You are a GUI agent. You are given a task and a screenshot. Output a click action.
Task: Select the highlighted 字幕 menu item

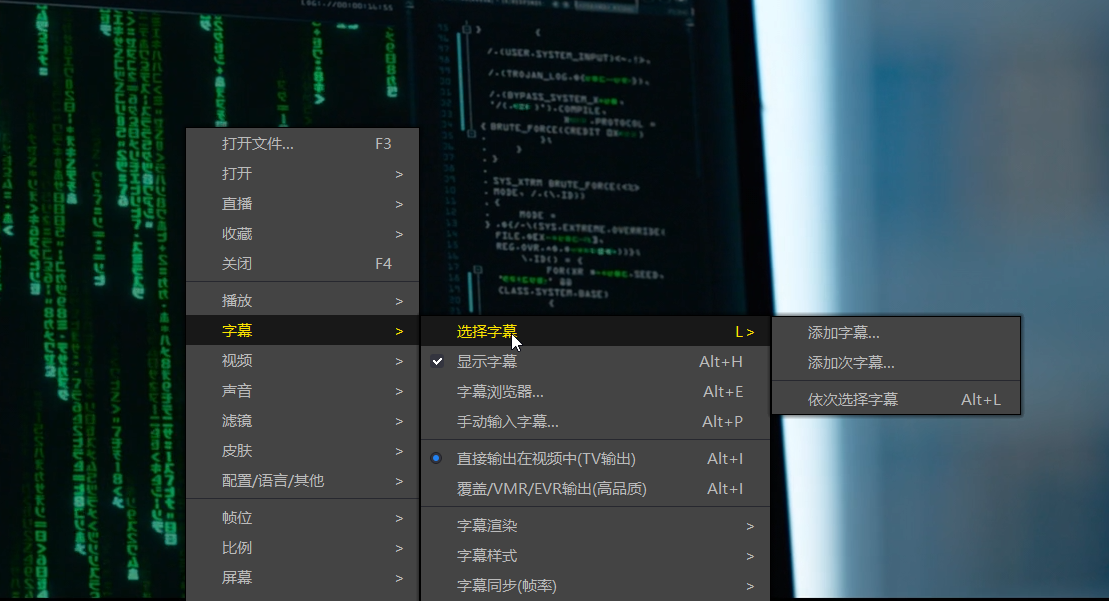click(x=303, y=330)
